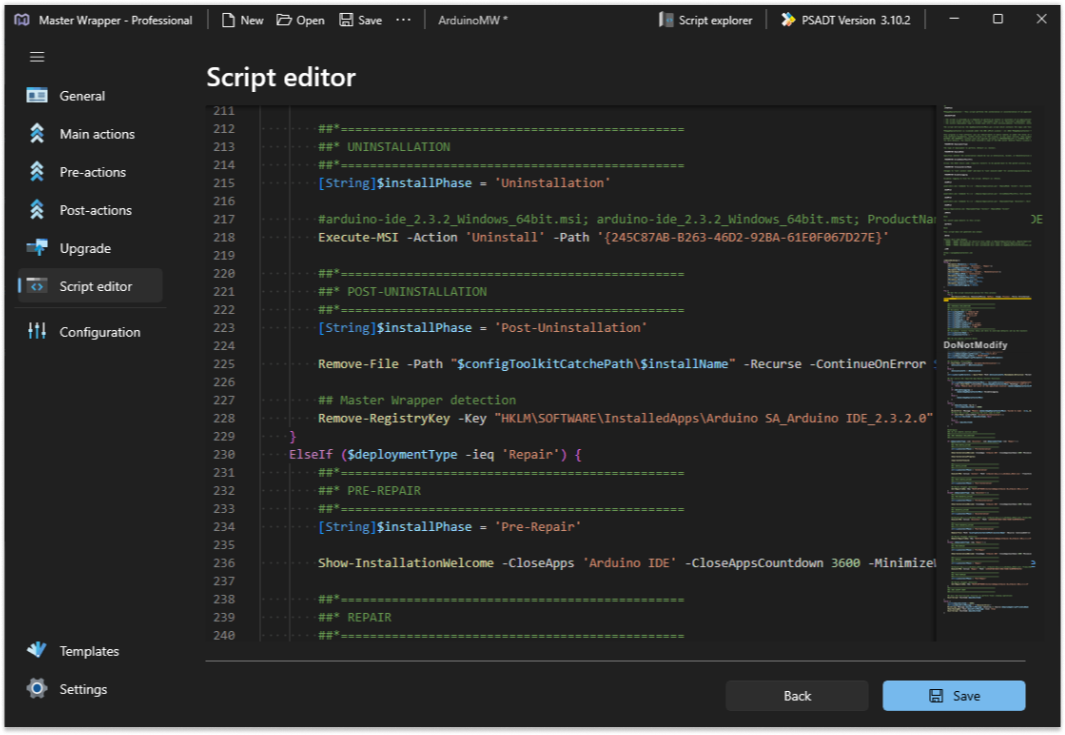1065x735 pixels.
Task: Open the General section
Action: click(82, 96)
